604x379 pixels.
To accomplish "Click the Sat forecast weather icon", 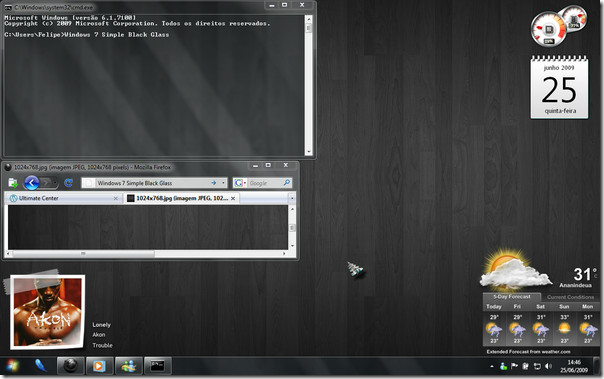I will [x=541, y=329].
